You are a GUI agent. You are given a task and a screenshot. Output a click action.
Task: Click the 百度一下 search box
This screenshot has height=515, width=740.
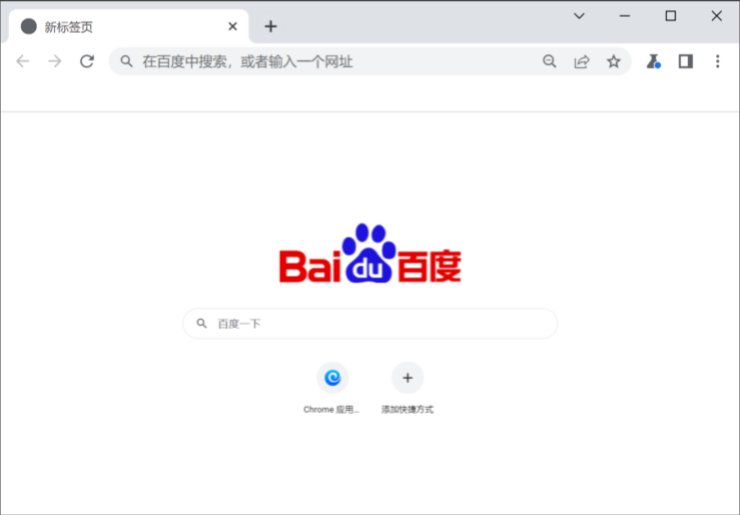pyautogui.click(x=370, y=323)
